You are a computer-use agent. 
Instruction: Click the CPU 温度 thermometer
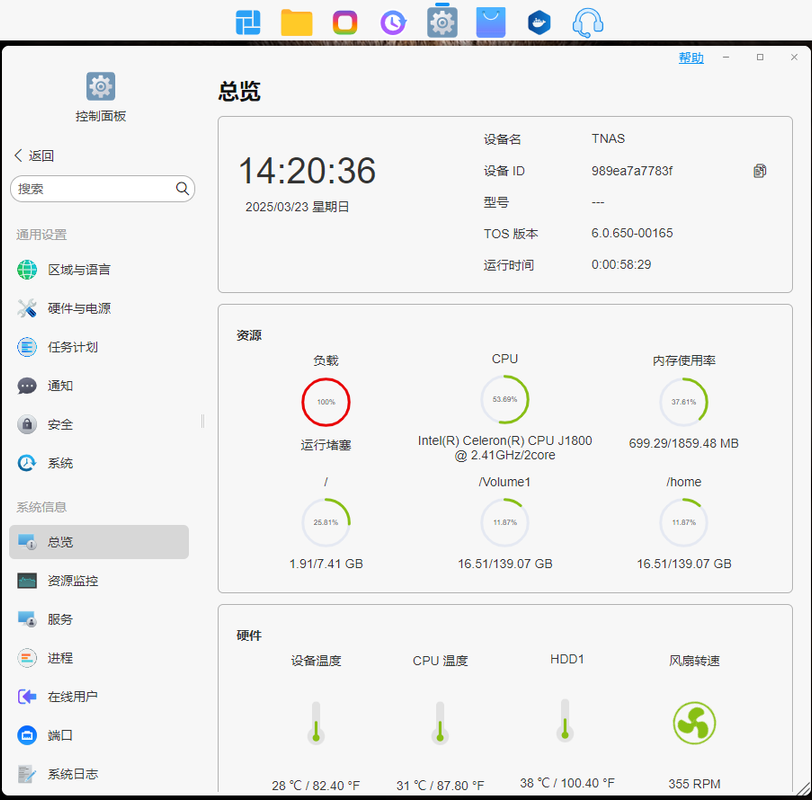[440, 723]
